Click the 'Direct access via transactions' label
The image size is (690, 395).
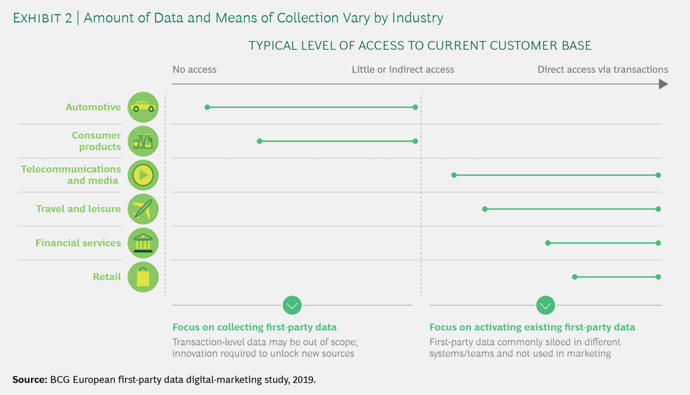602,69
